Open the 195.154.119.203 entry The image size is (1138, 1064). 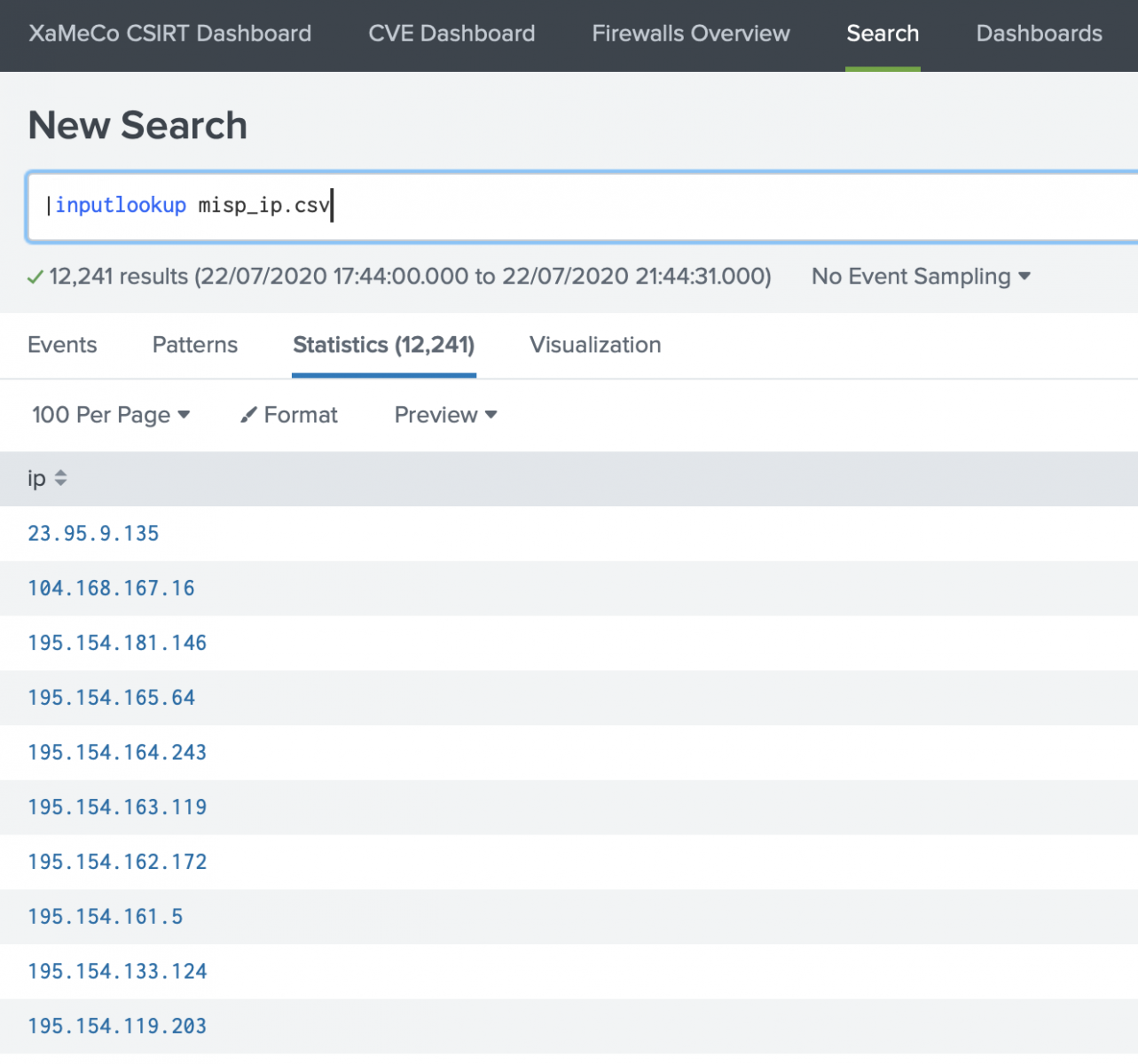pos(117,1027)
